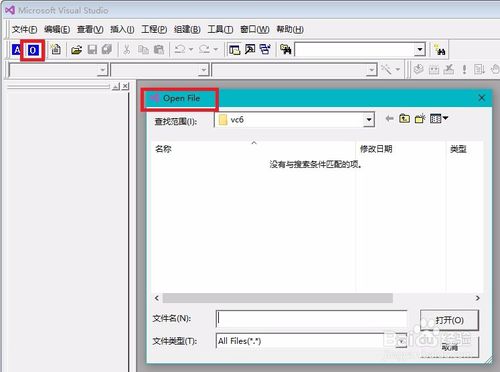Expand the 查找范围 vc6 folder dropdown
The width and height of the screenshot is (500, 372).
pyautogui.click(x=369, y=120)
